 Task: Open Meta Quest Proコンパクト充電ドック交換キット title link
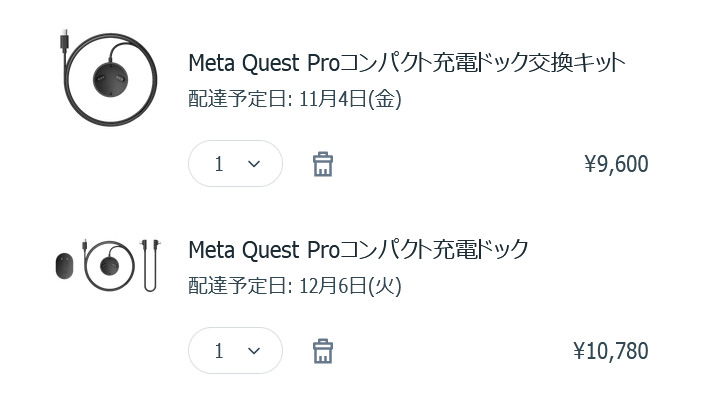click(x=407, y=63)
